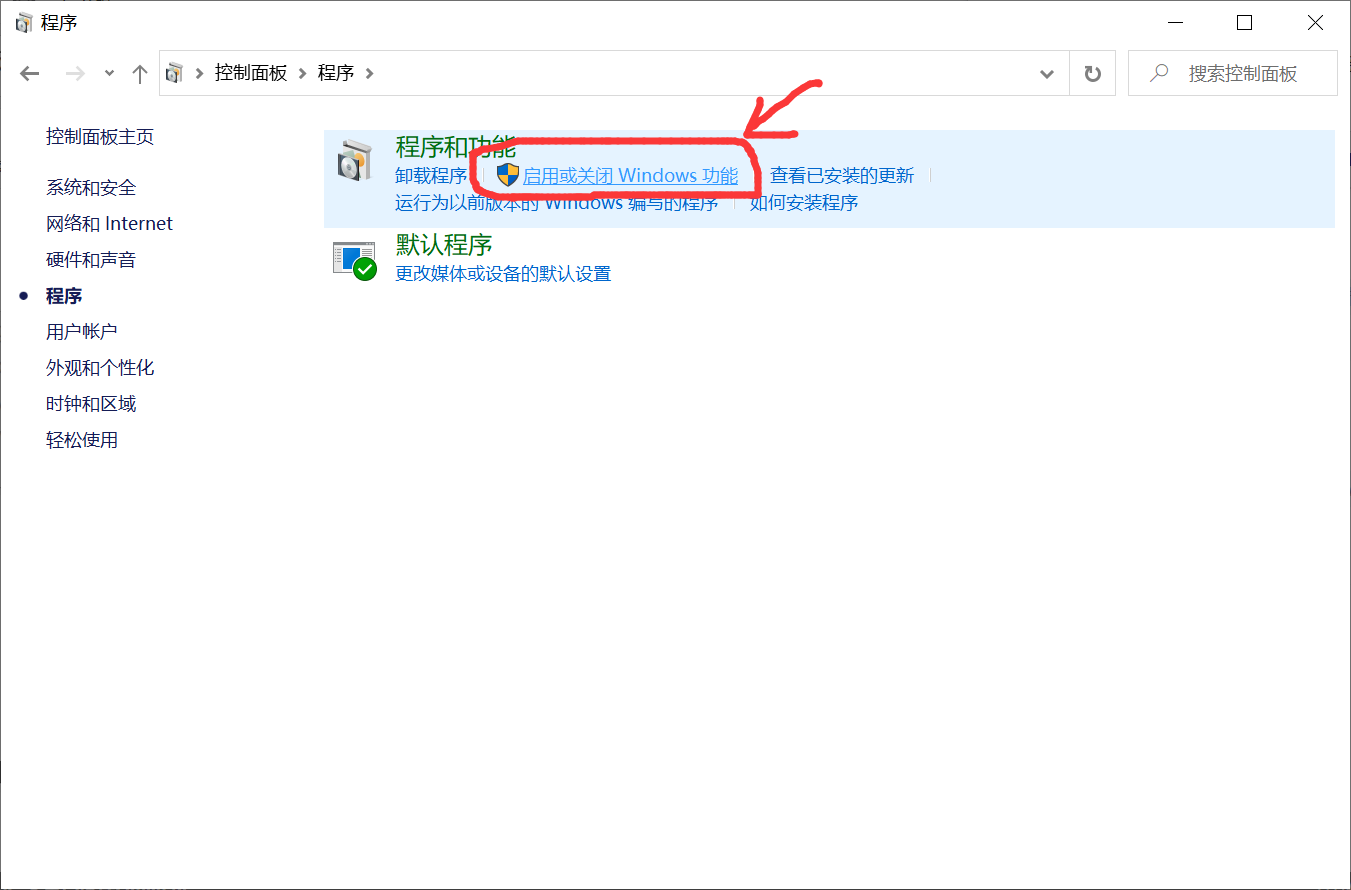Go up one level with Up arrow
Viewport: 1351px width, 890px height.
[x=140, y=73]
